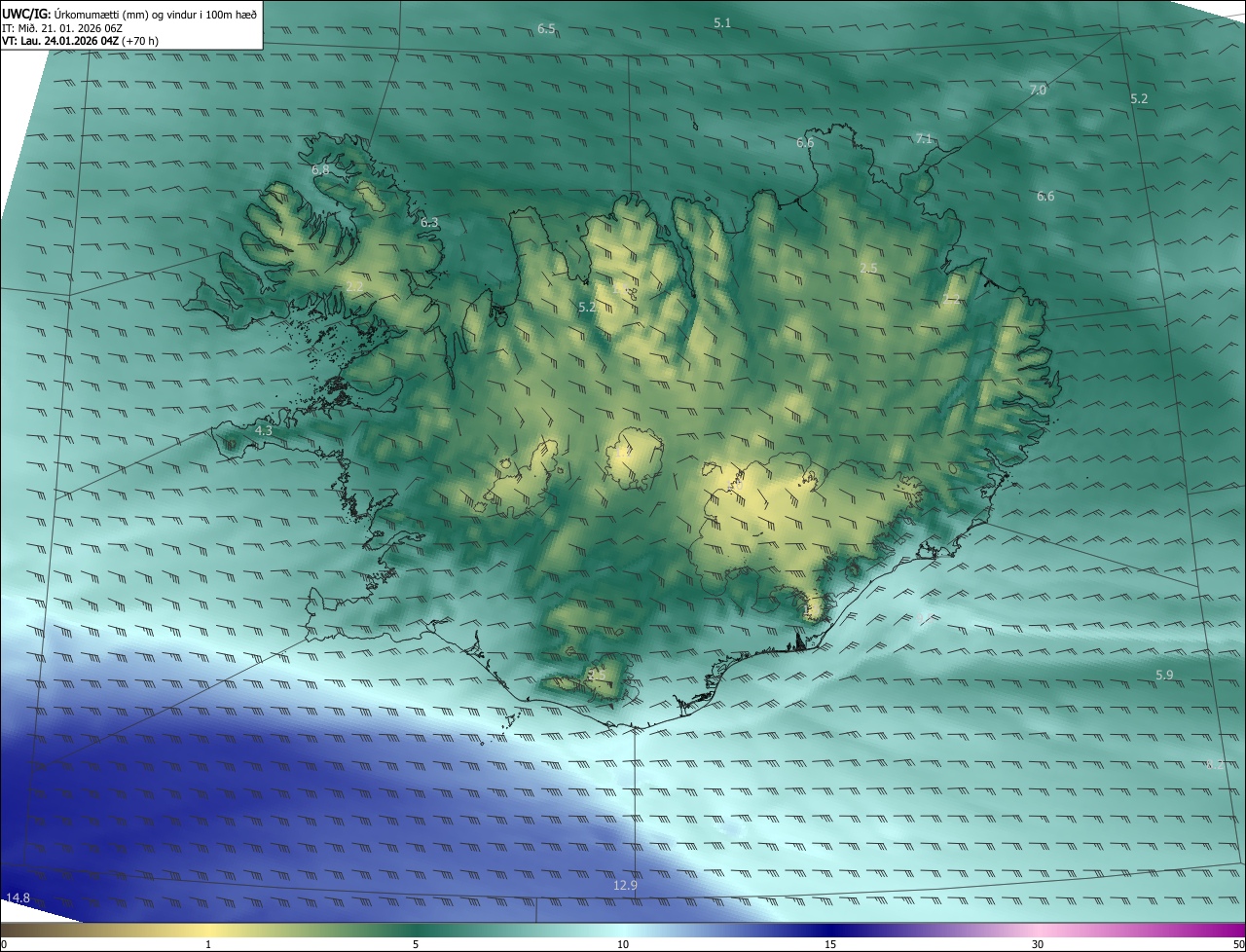Click dark blue color bar above tick 15

tap(830, 931)
